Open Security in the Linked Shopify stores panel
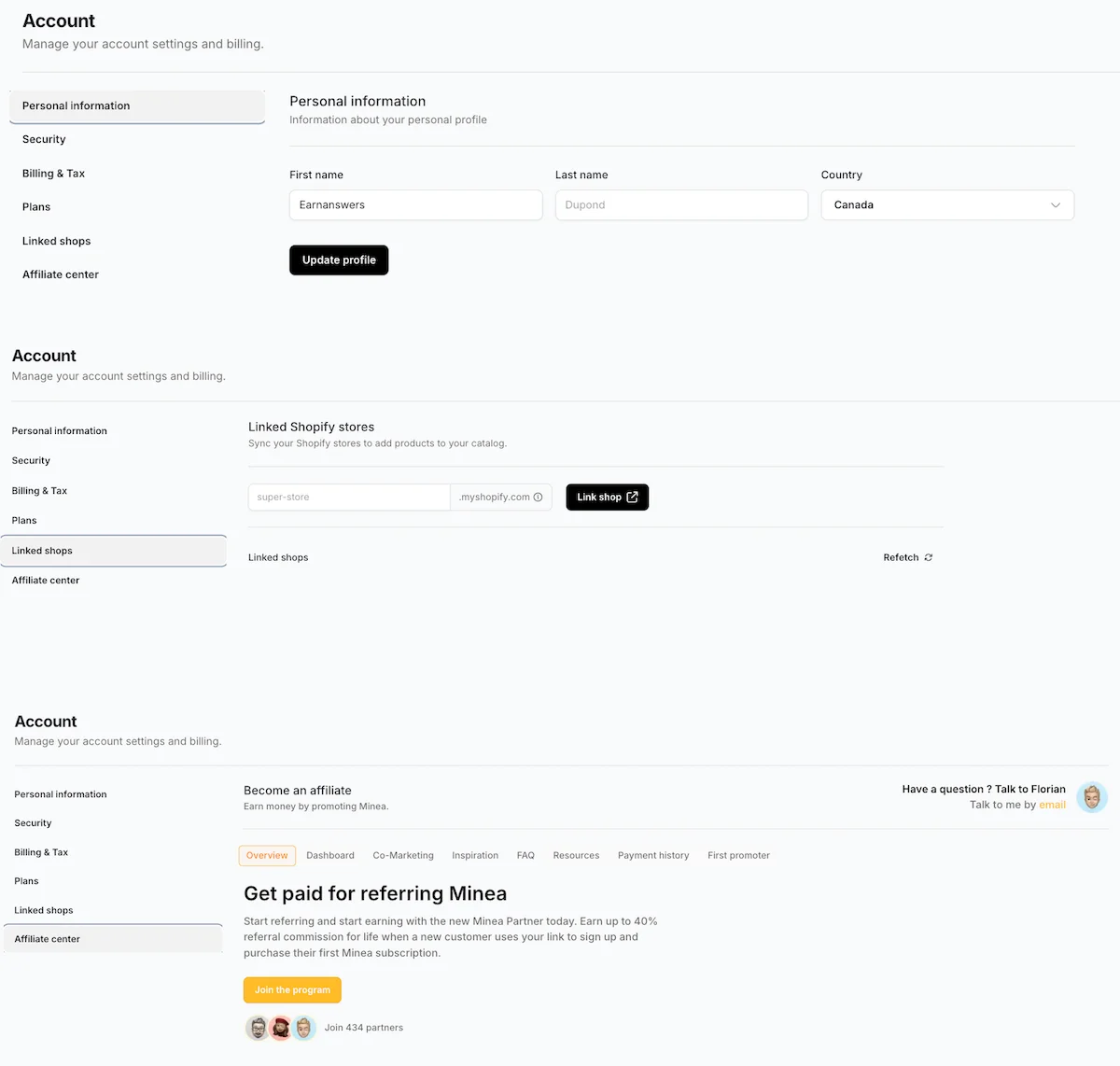 coord(31,461)
